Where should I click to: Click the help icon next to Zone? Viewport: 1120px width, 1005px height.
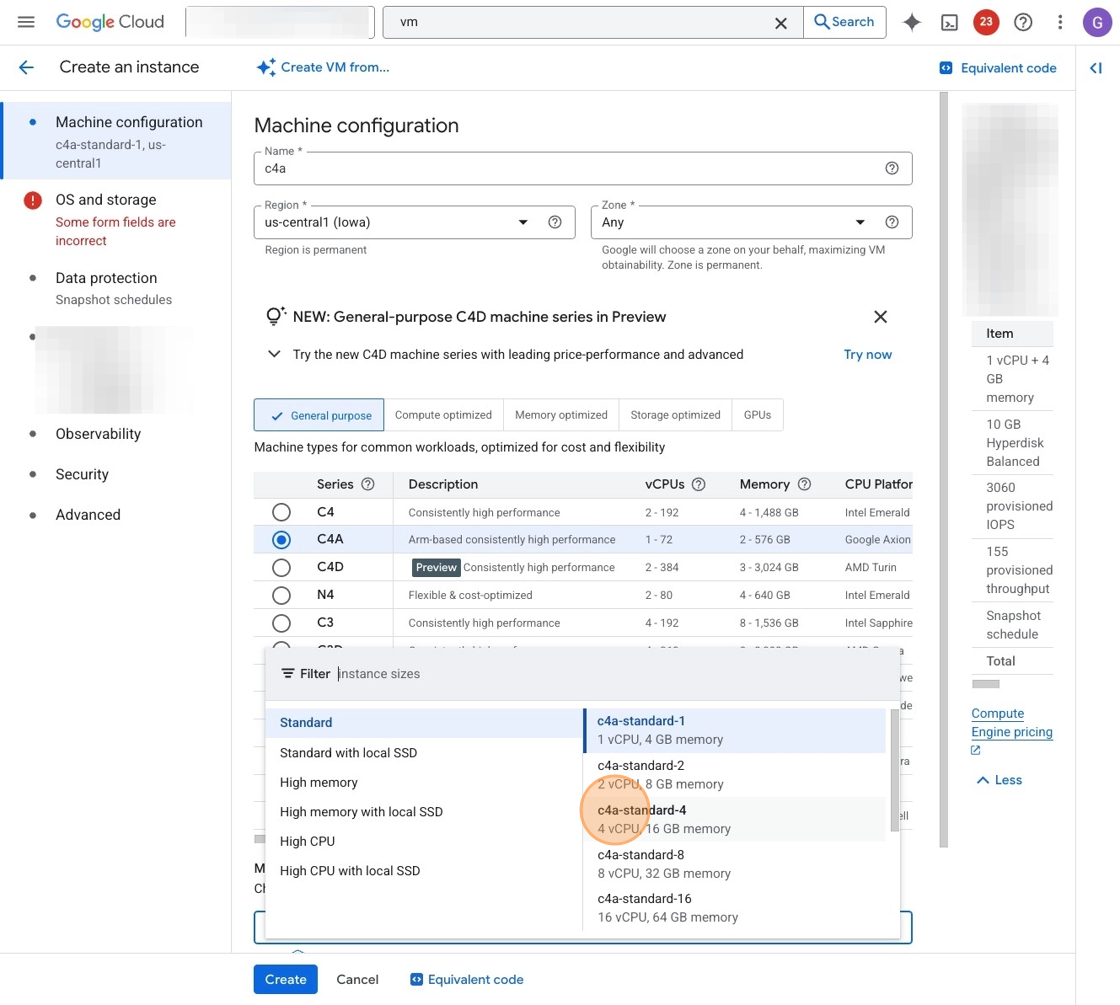[x=891, y=221]
